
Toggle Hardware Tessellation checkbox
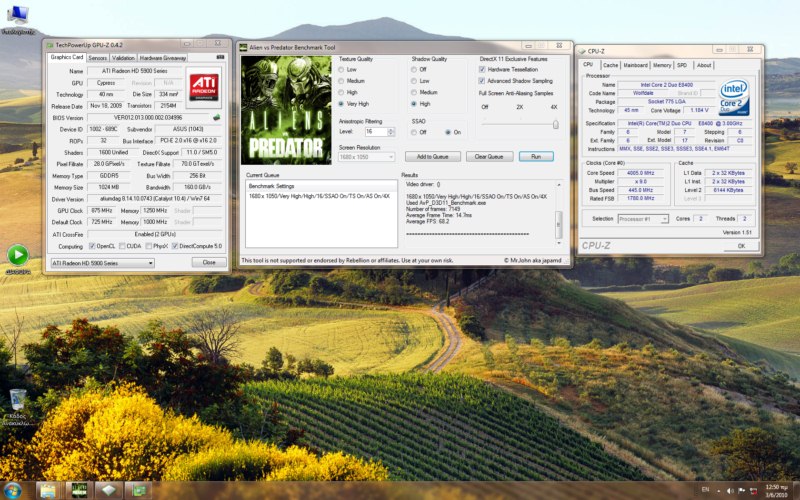point(482,69)
